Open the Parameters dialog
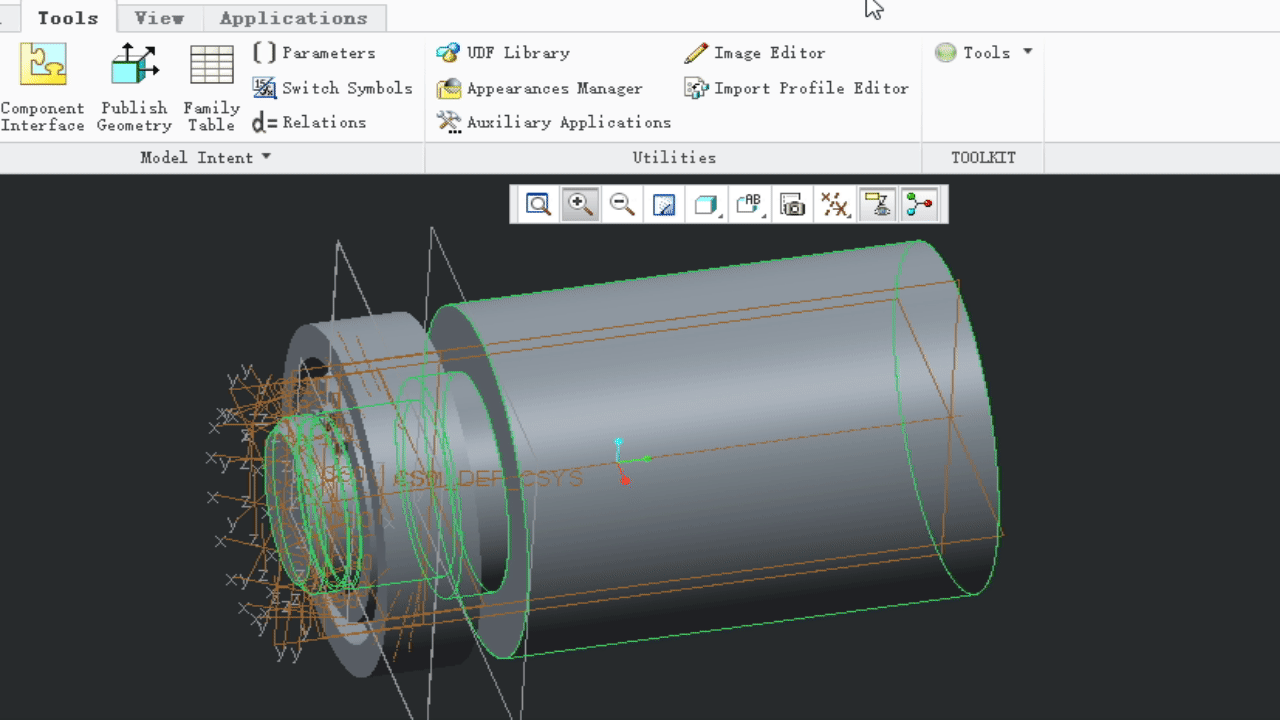Viewport: 1280px width, 720px height. 314,53
